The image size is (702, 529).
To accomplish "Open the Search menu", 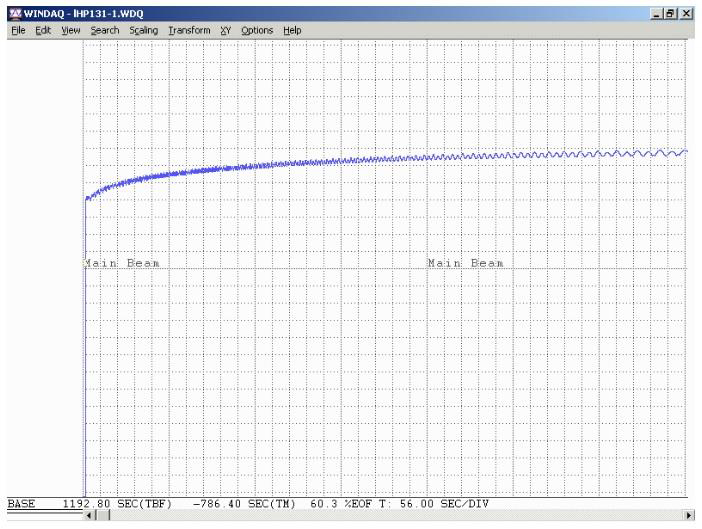I will point(105,30).
